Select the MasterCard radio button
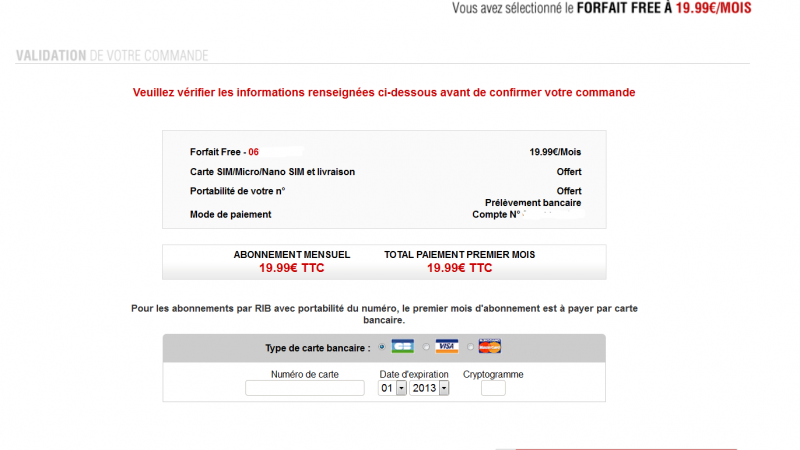The image size is (800, 450). coord(470,347)
